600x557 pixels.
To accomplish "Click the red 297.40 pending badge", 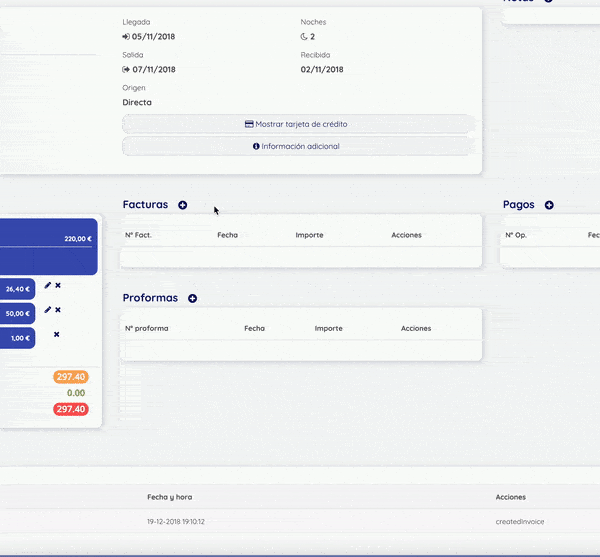I will point(71,409).
